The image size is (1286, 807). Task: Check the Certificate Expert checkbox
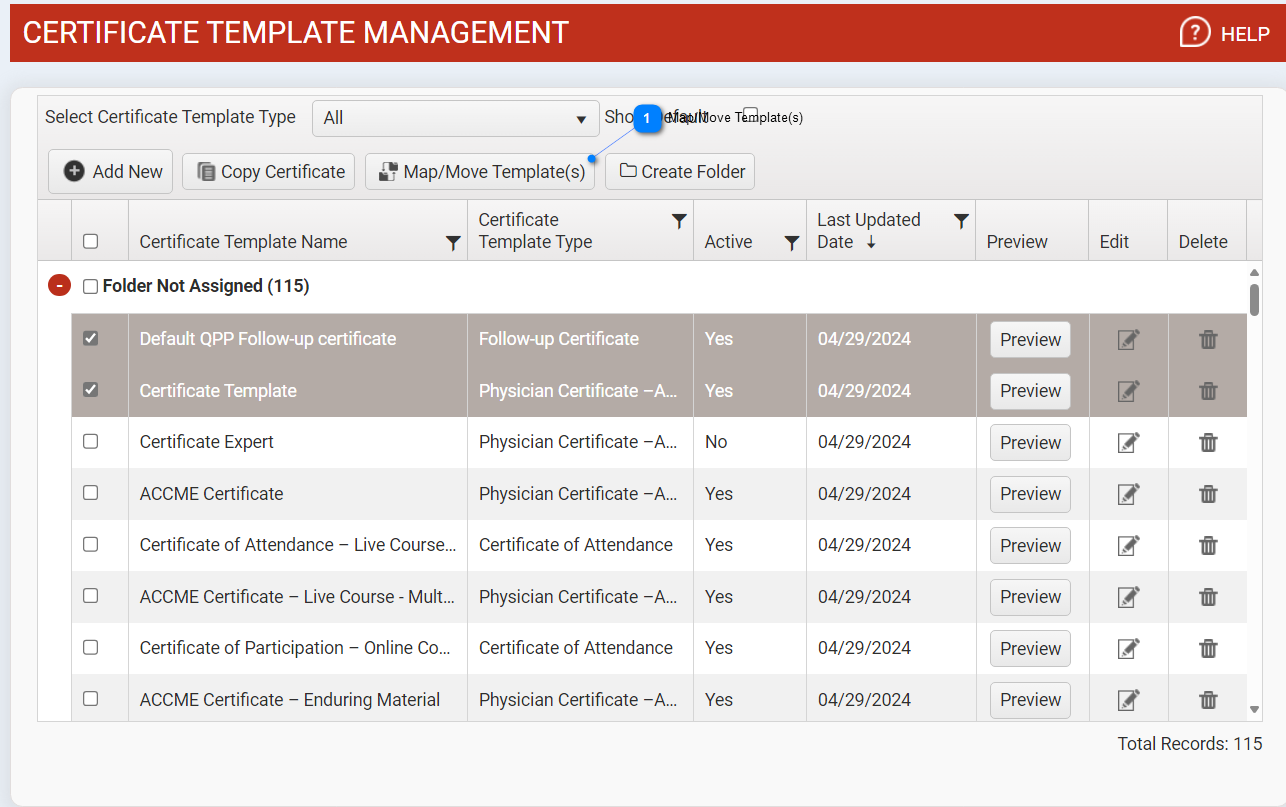[x=90, y=441]
